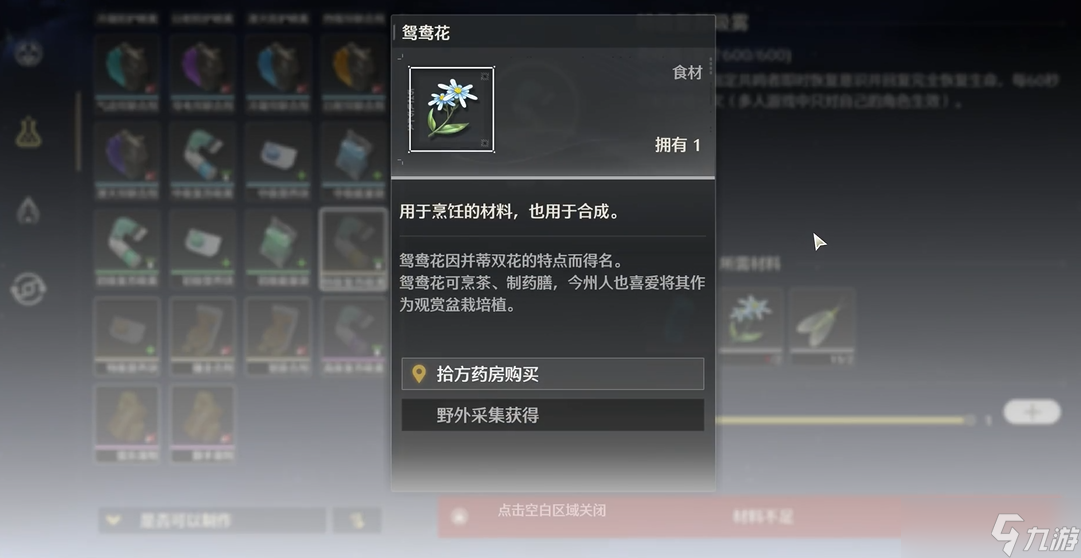This screenshot has width=1081, height=558.
Task: Select 拾方药房购买 source option
Action: click(x=553, y=374)
